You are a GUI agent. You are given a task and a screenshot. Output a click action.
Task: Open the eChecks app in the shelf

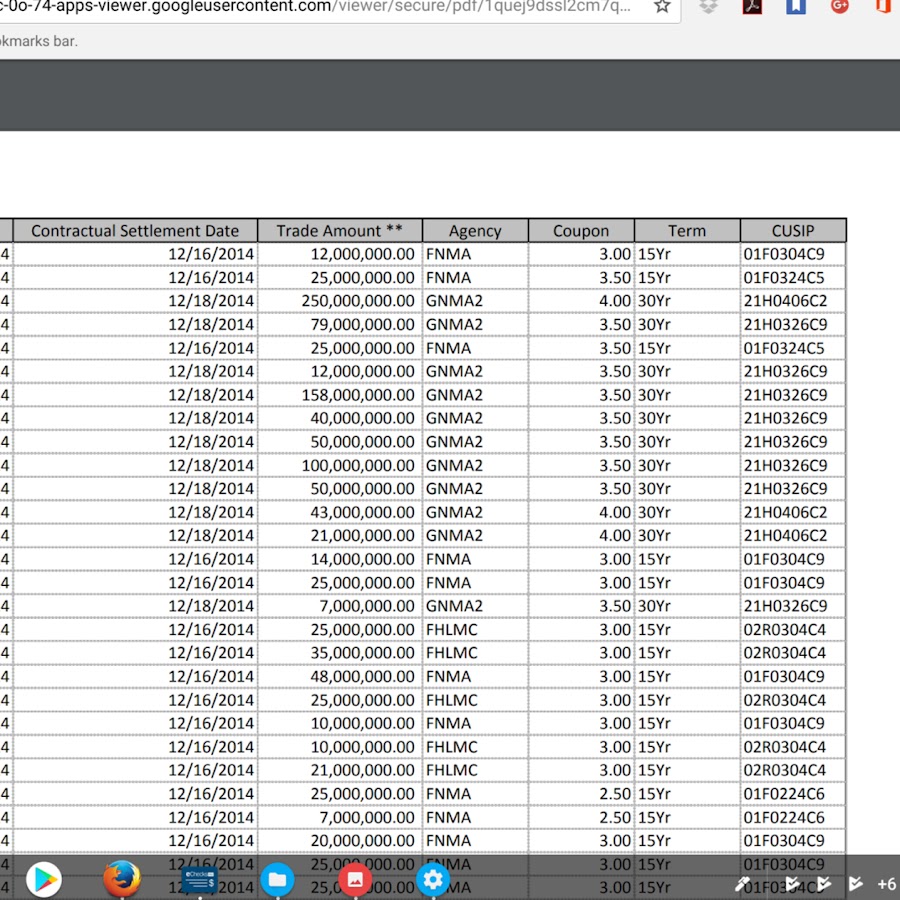tap(199, 880)
